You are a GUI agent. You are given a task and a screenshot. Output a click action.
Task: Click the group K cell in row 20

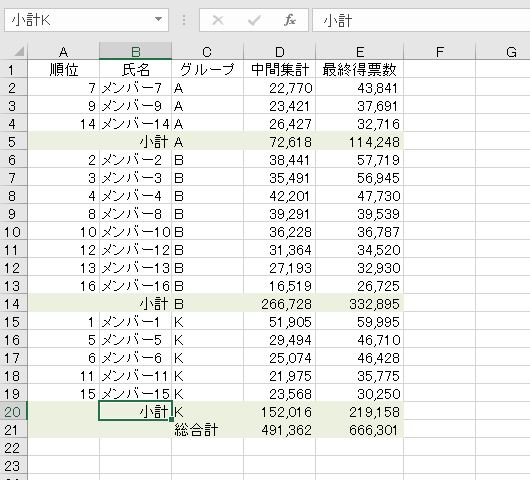207,412
